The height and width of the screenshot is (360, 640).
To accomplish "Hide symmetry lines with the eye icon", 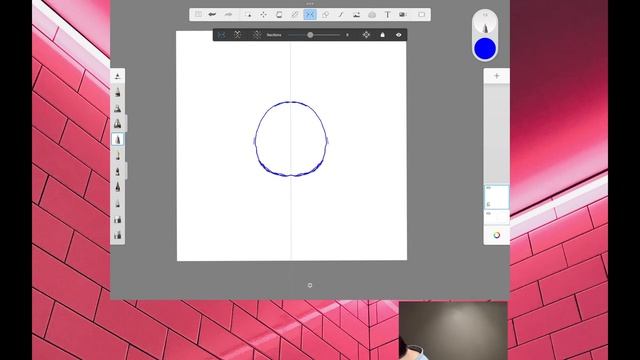I will coord(399,35).
